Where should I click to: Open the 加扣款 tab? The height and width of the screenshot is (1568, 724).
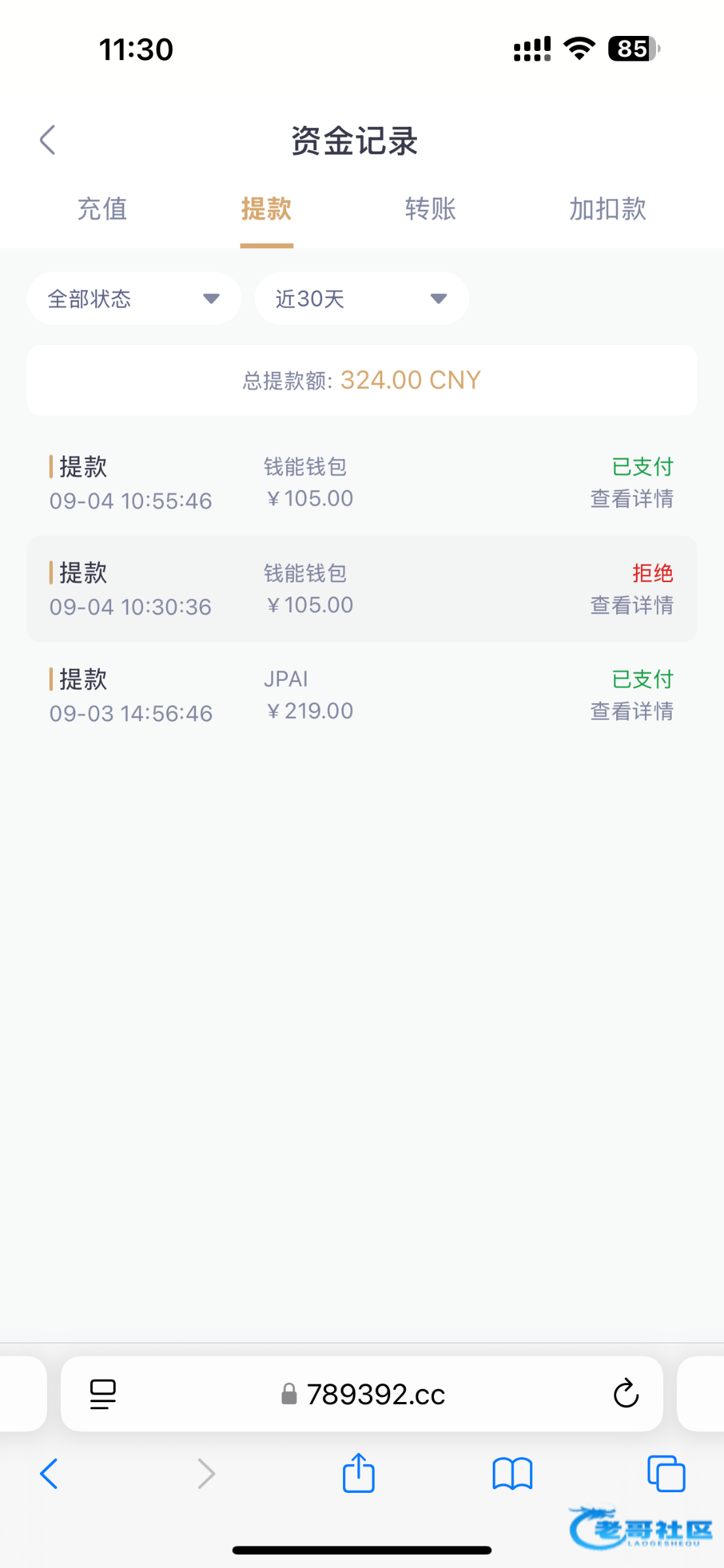608,209
